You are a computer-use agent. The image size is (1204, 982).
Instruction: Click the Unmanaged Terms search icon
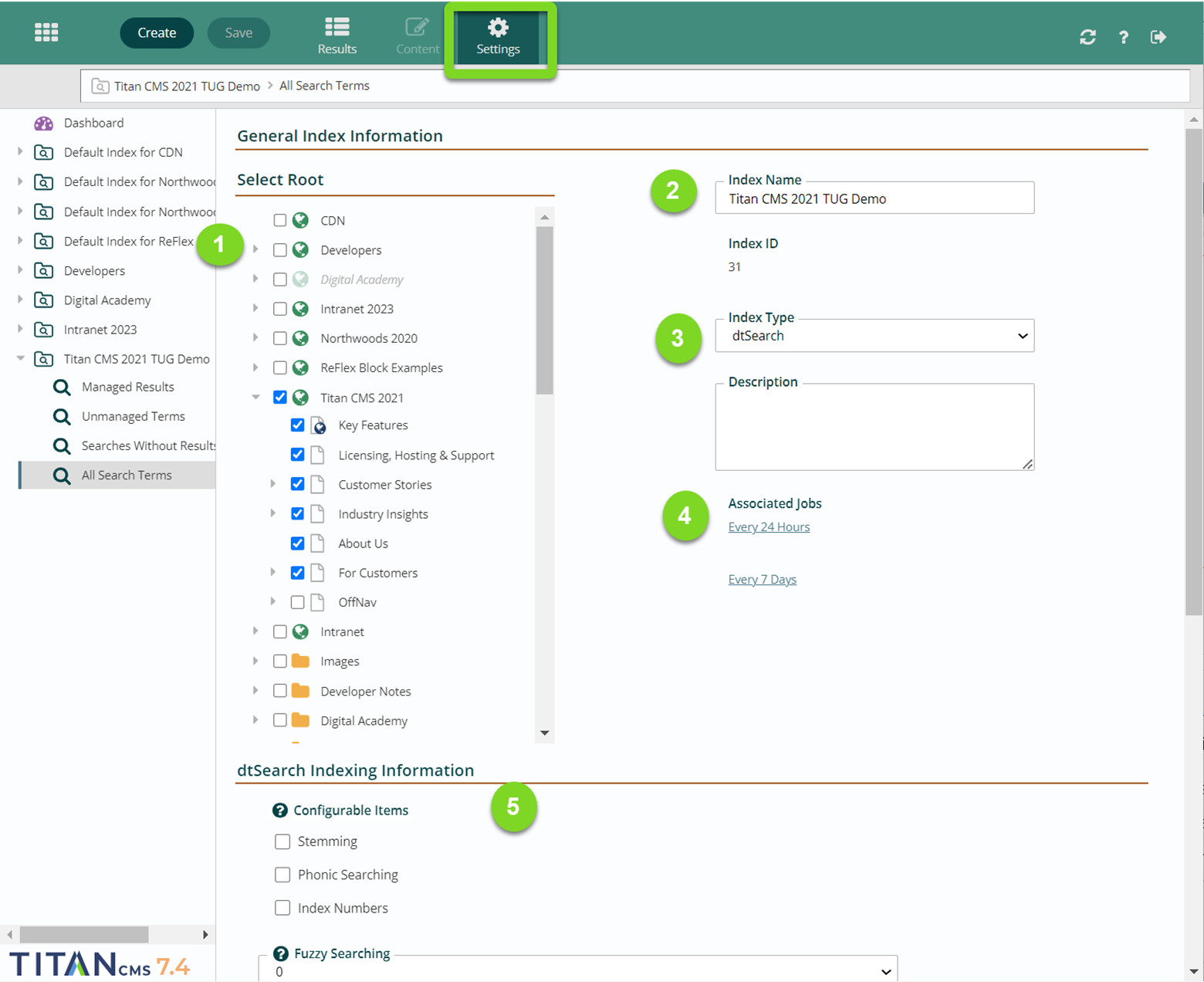coord(62,416)
